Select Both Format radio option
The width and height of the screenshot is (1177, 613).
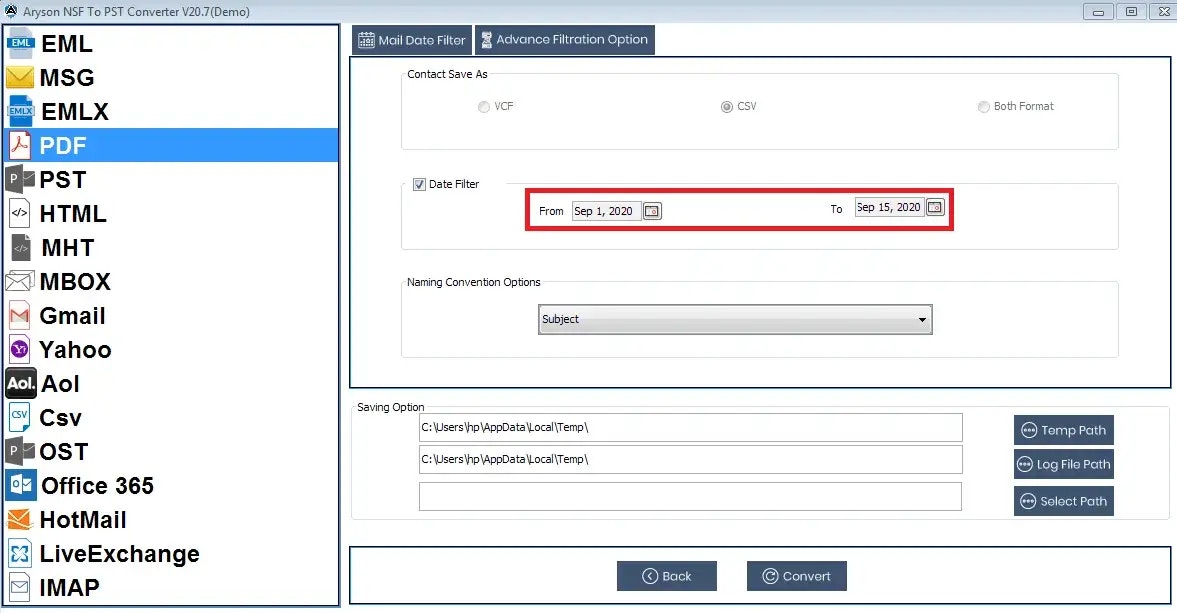(983, 107)
